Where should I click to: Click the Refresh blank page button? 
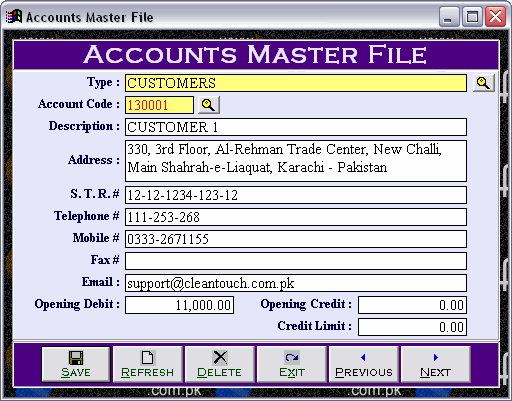coord(148,364)
